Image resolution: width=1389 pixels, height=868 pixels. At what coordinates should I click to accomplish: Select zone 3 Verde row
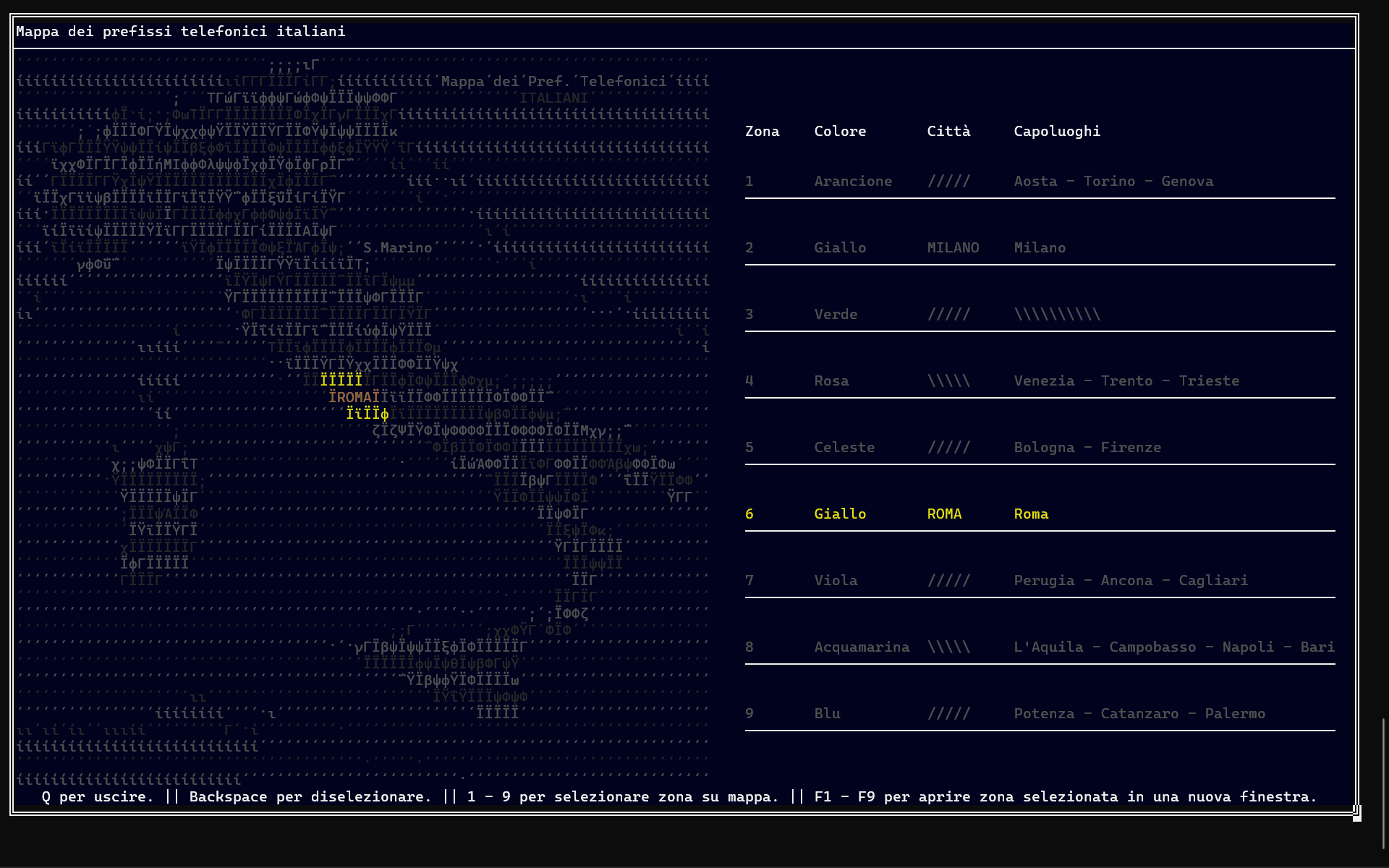836,315
